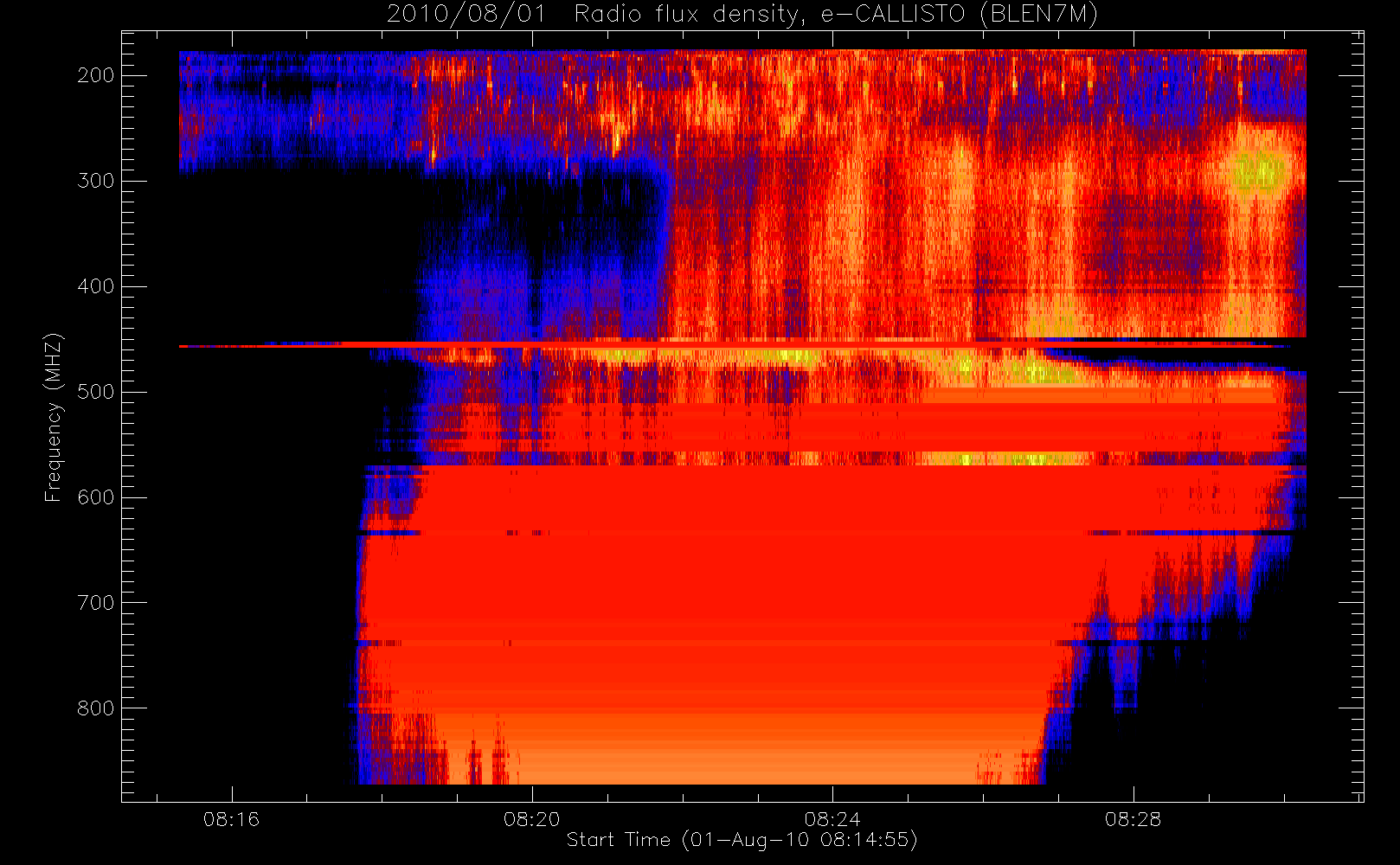Click the 800 frequency tick label

(96, 708)
